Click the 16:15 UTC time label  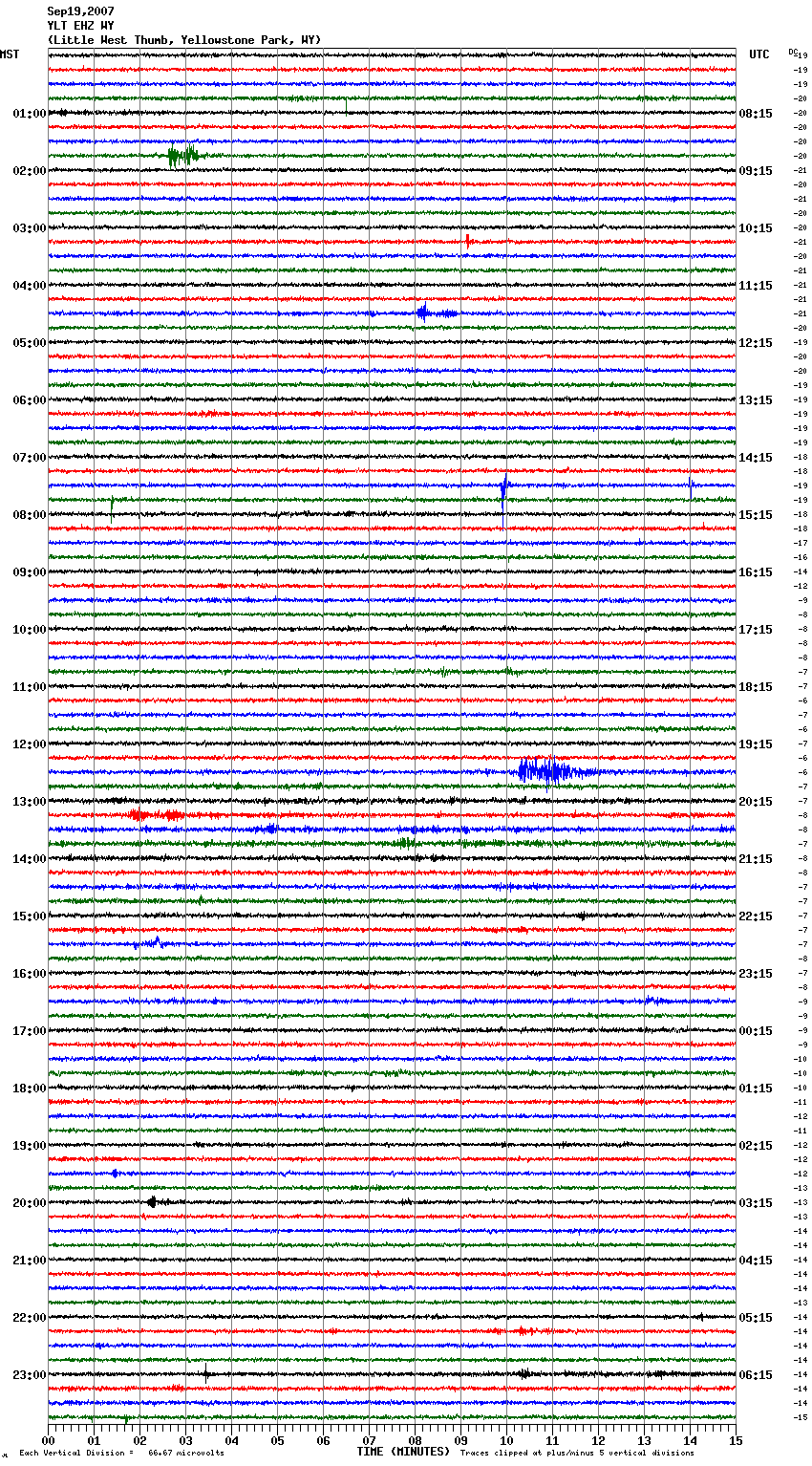756,572
